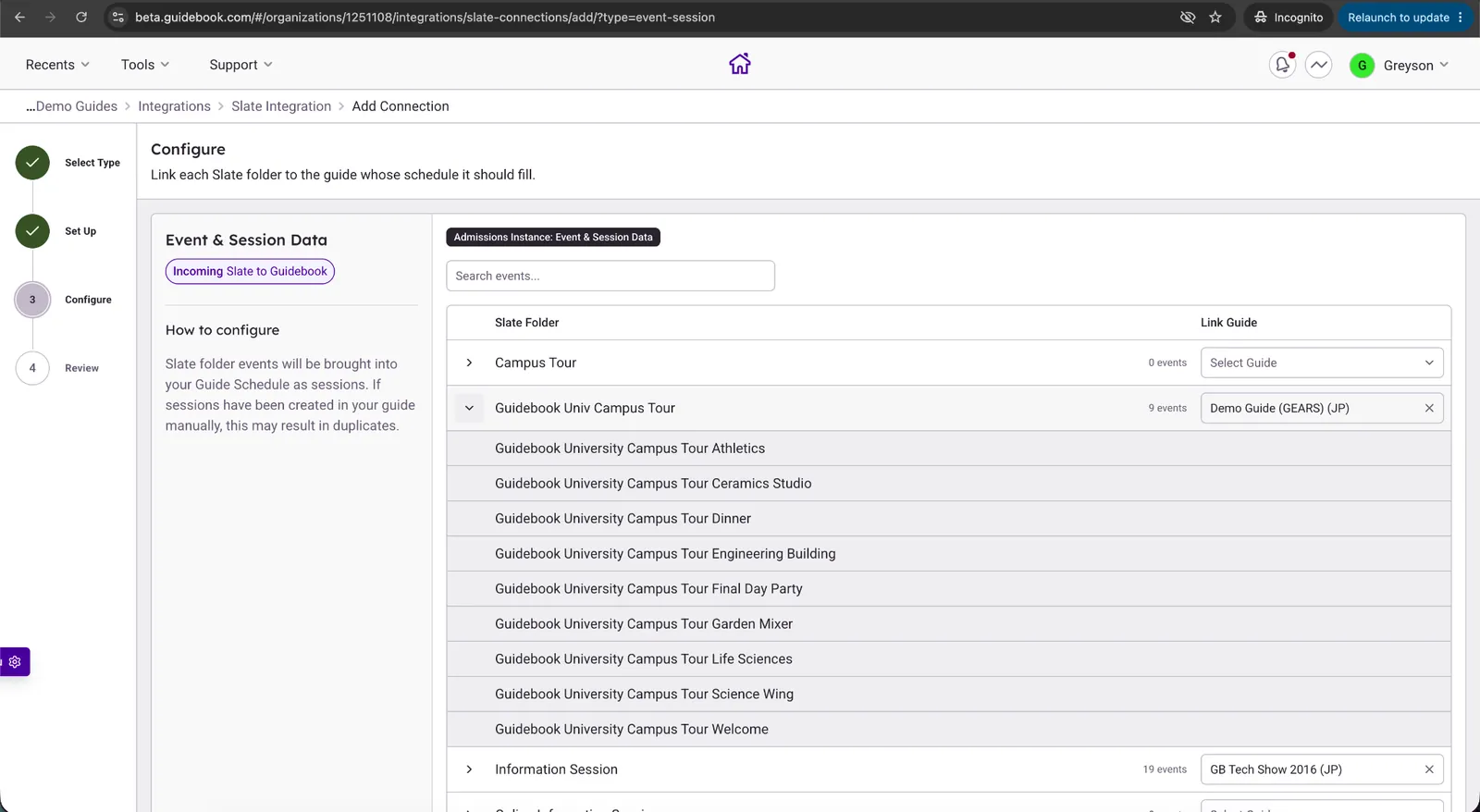
Task: Open the Greyson account menu
Action: click(1415, 66)
